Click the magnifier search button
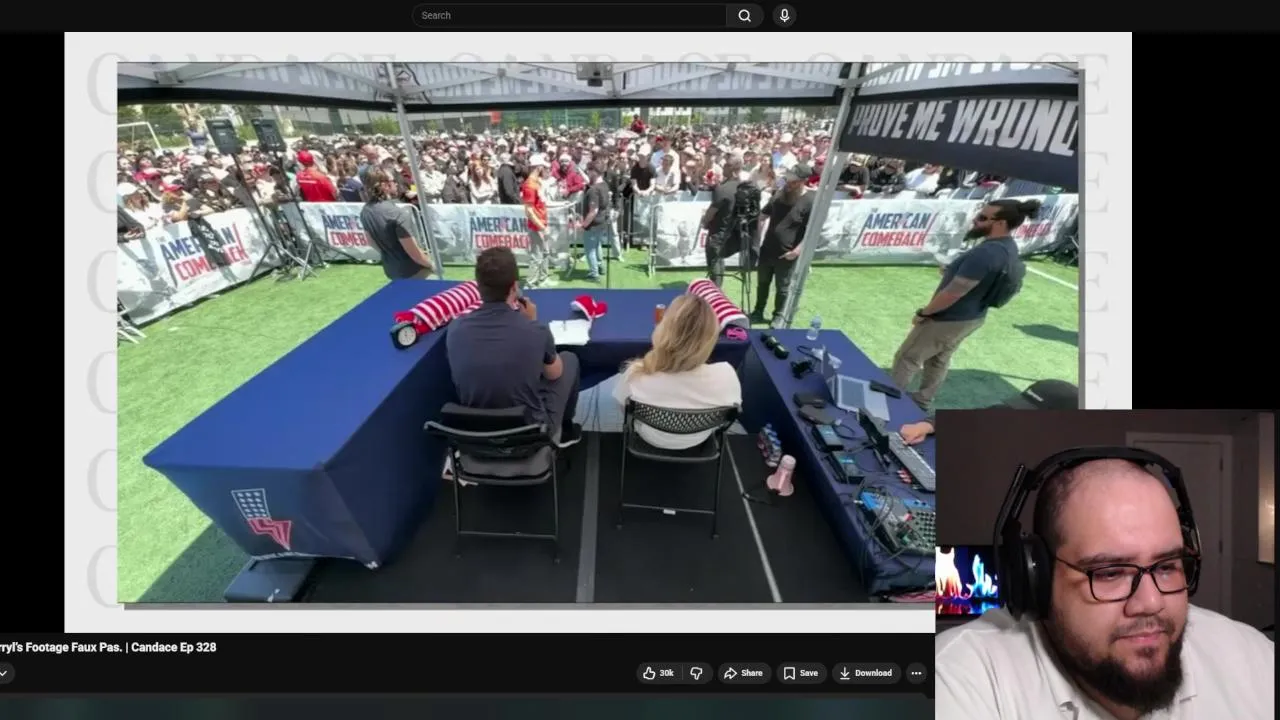Viewport: 1280px width, 720px height. pyautogui.click(x=745, y=15)
